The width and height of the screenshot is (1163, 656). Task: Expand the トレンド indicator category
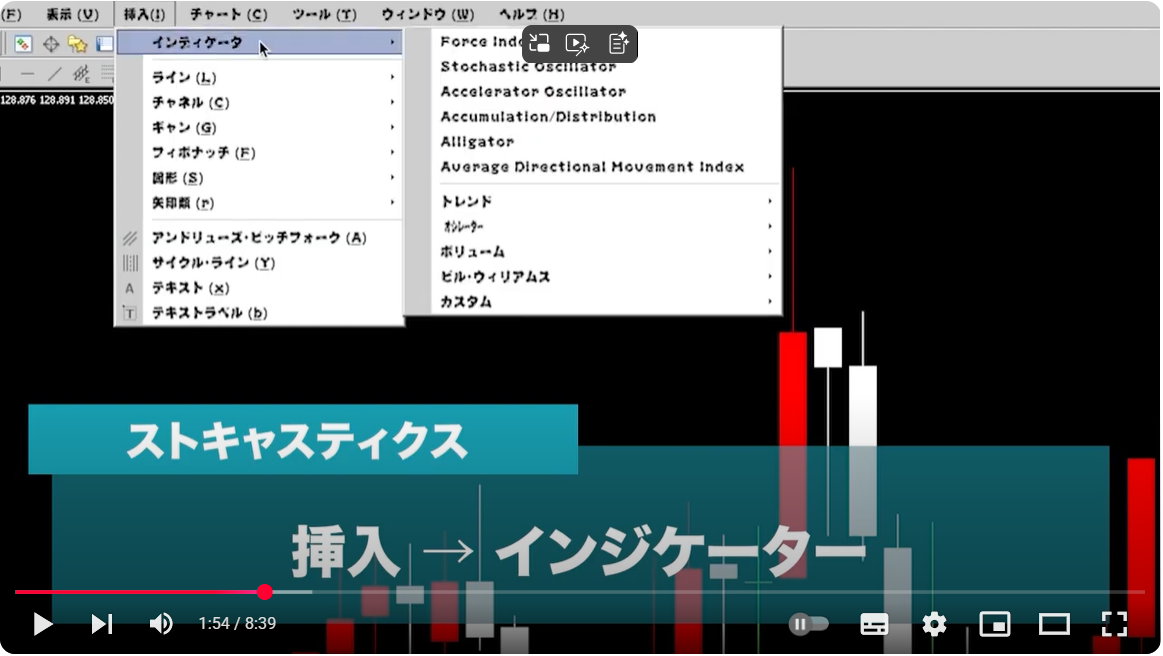(x=606, y=201)
